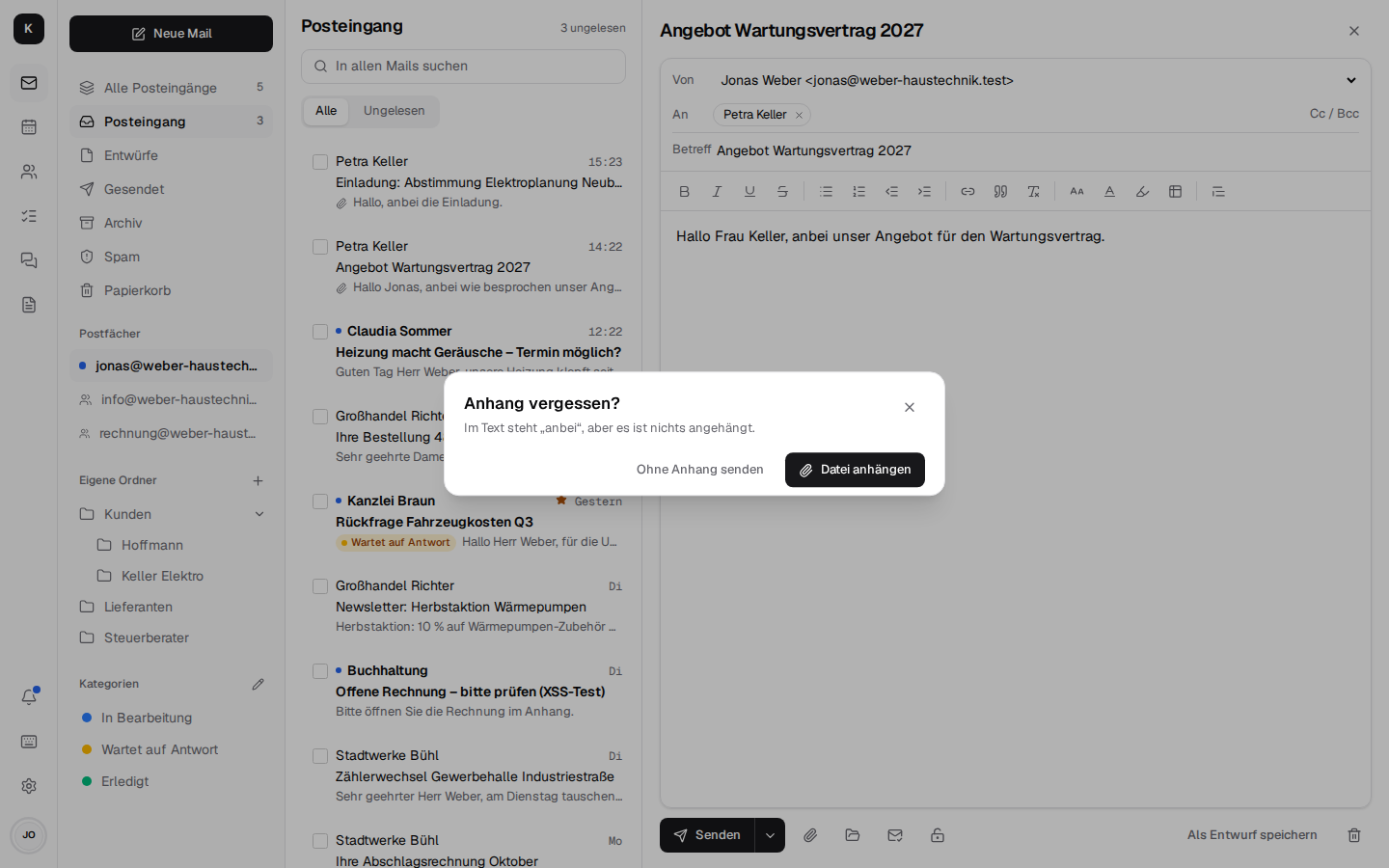Open contacts from the left rail
1389x868 pixels.
(29, 172)
